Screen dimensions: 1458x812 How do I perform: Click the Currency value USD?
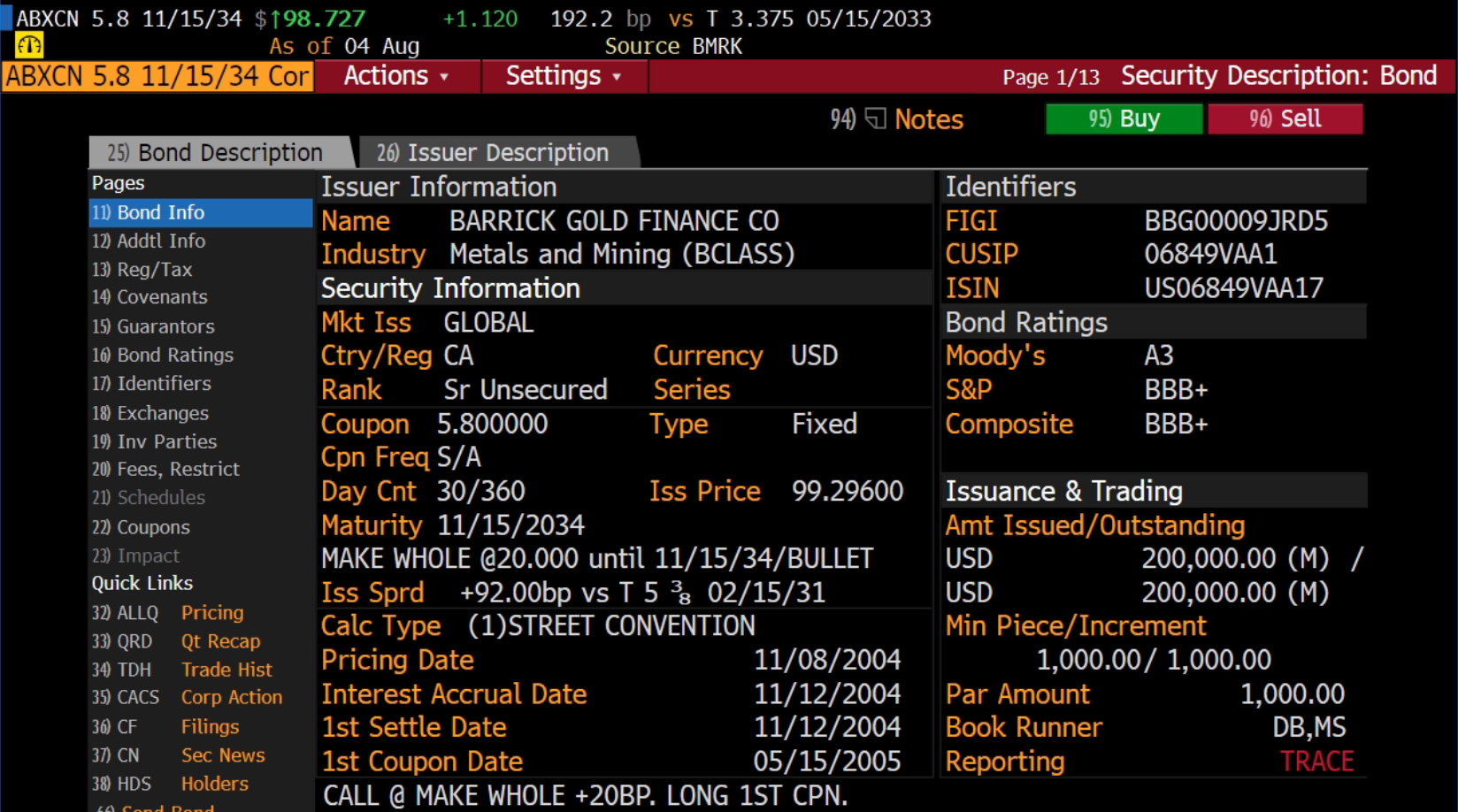(x=814, y=356)
